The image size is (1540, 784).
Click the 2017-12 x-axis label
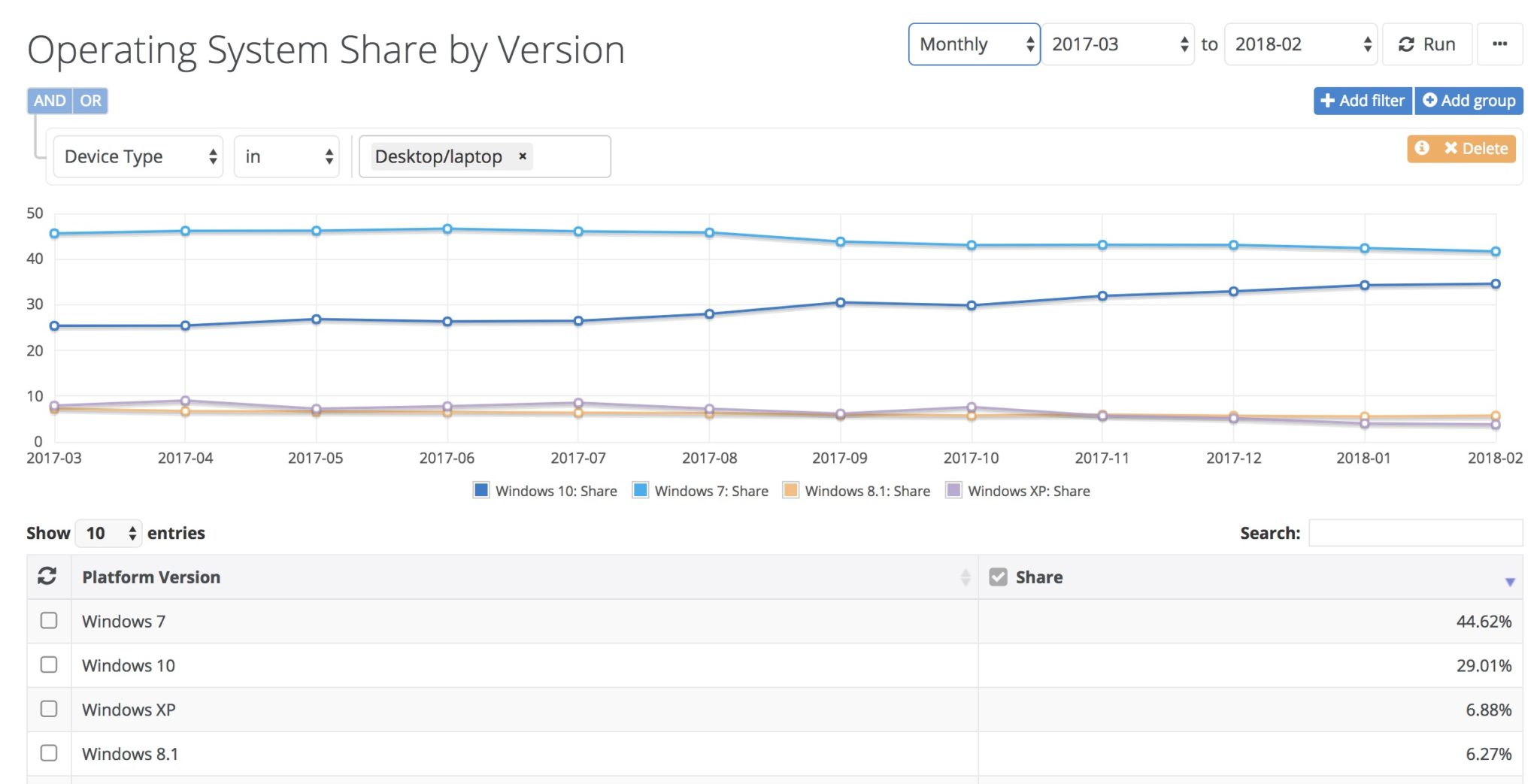pos(1233,458)
